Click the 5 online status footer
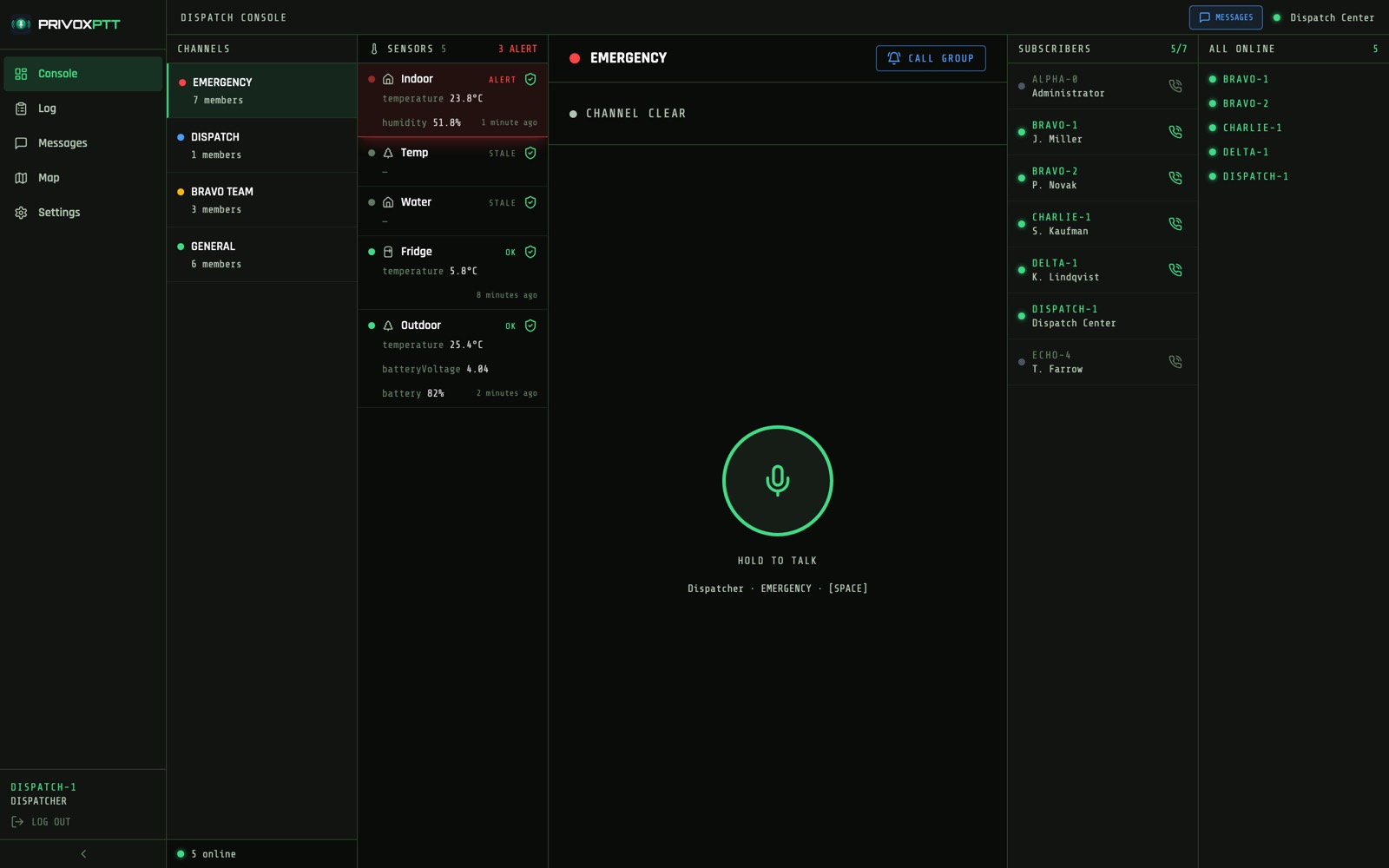The height and width of the screenshot is (868, 1389). pyautogui.click(x=207, y=854)
